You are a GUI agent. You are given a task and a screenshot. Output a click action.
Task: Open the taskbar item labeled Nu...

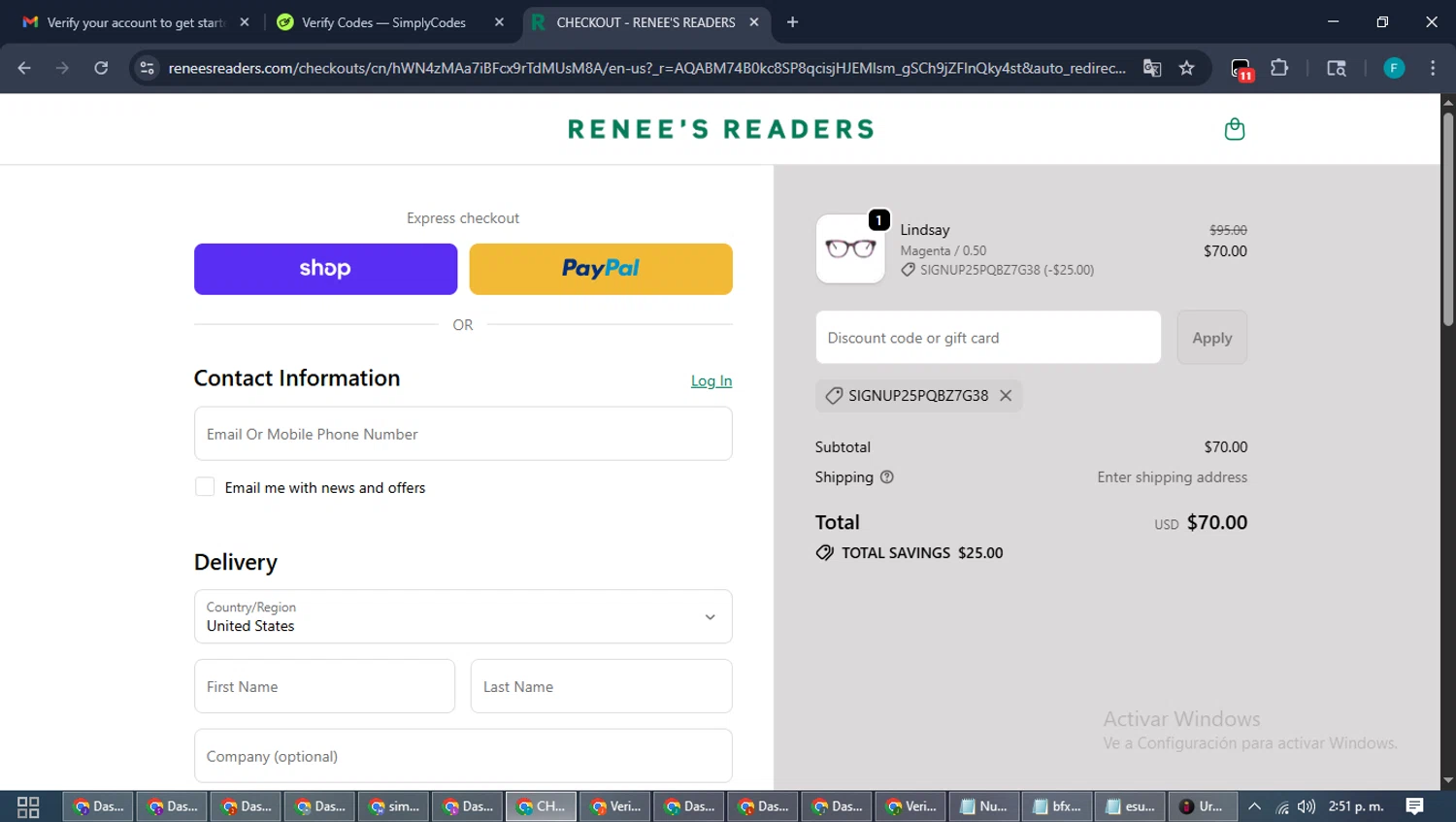pyautogui.click(x=984, y=806)
